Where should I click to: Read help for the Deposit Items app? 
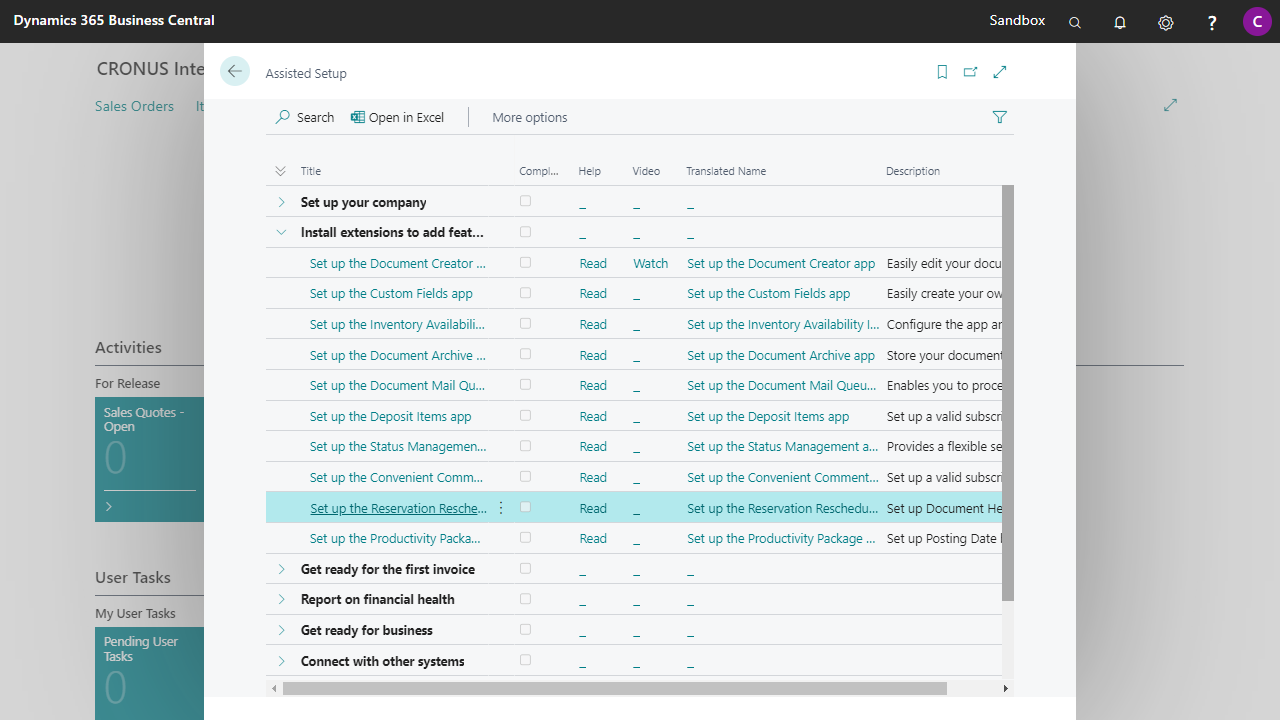point(593,415)
